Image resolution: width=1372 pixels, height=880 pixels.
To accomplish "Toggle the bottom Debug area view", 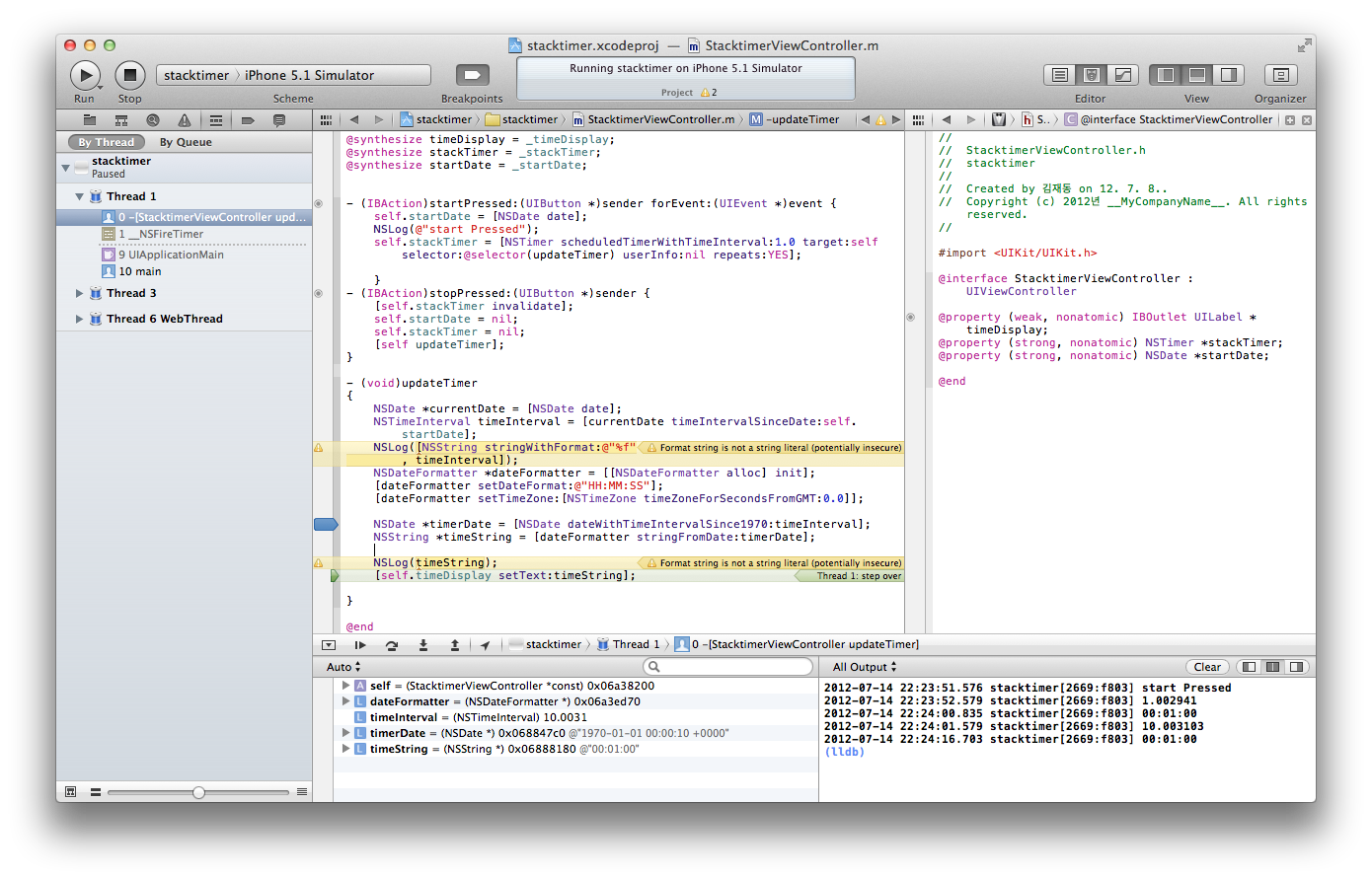I will 1197,75.
